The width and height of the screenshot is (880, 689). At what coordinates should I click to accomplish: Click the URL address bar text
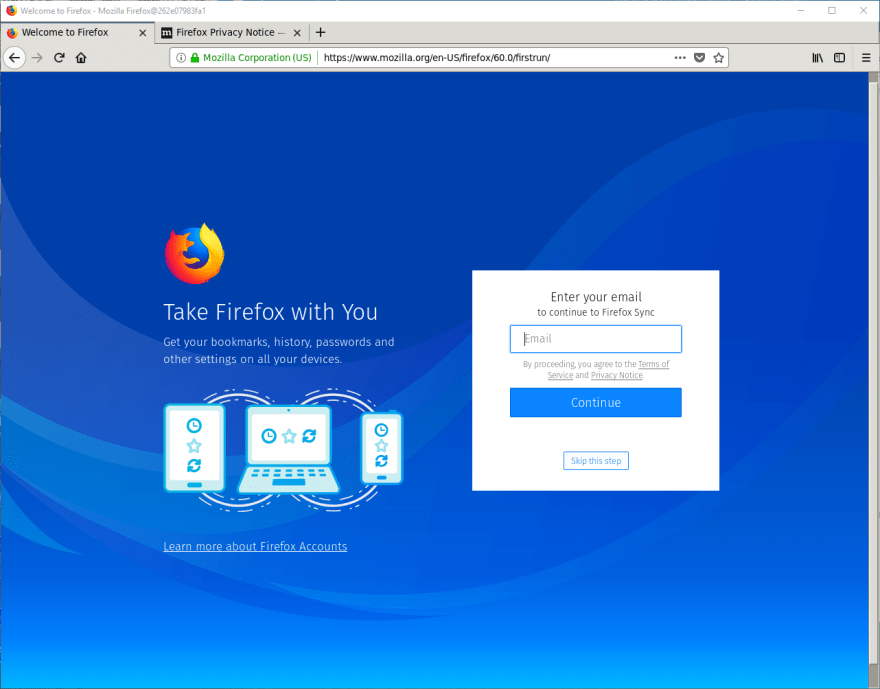click(x=437, y=57)
